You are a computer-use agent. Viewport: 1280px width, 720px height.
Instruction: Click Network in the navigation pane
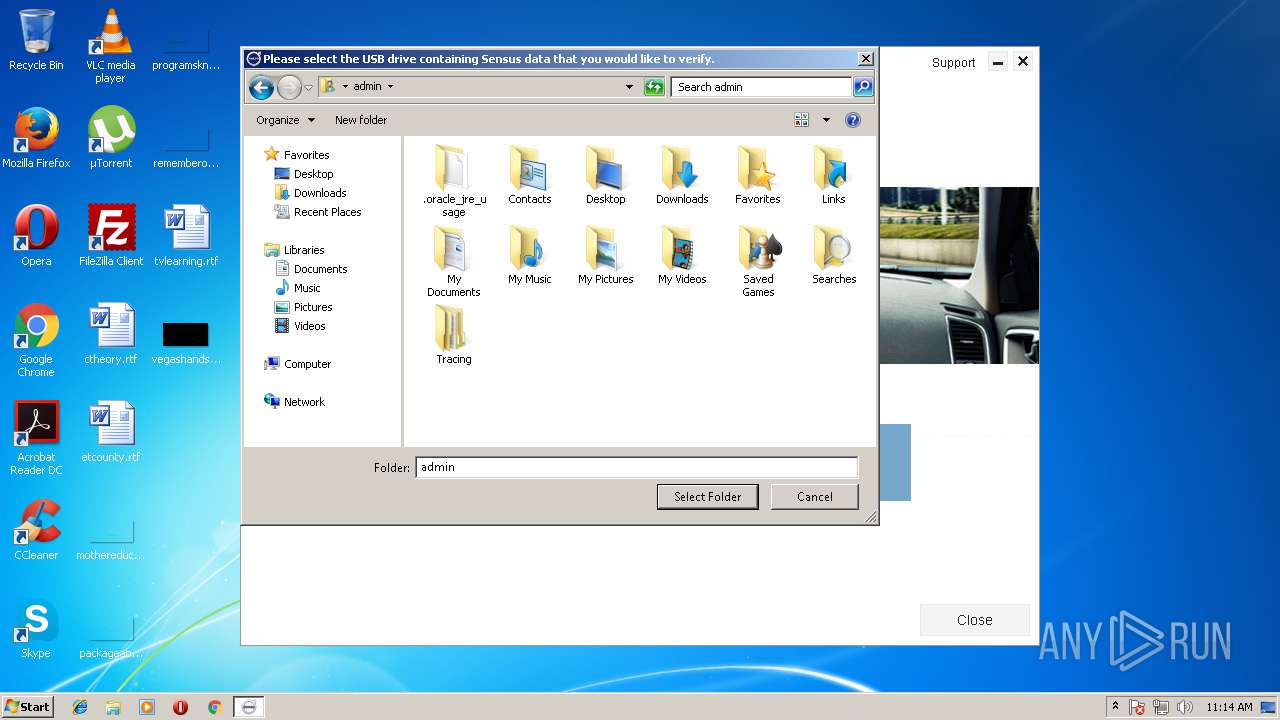point(294,402)
